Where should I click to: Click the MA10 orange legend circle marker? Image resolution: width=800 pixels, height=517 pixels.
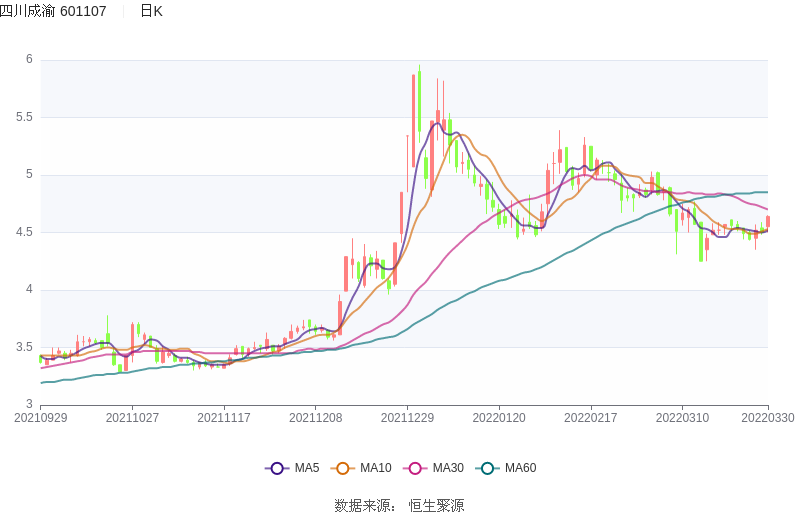tap(343, 468)
